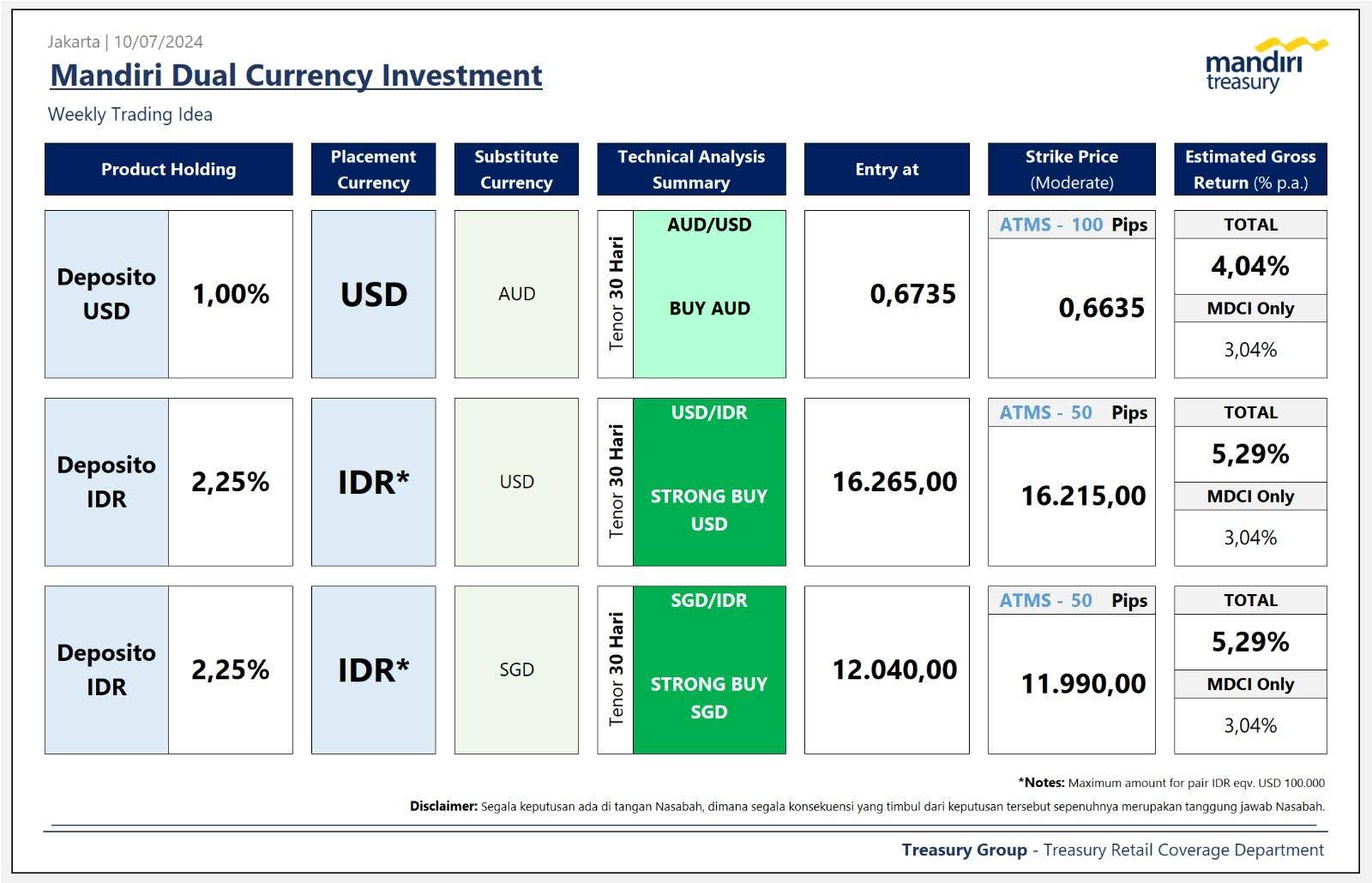Expand the Technical Analysis Summary column
1372x883 pixels.
pos(691,169)
